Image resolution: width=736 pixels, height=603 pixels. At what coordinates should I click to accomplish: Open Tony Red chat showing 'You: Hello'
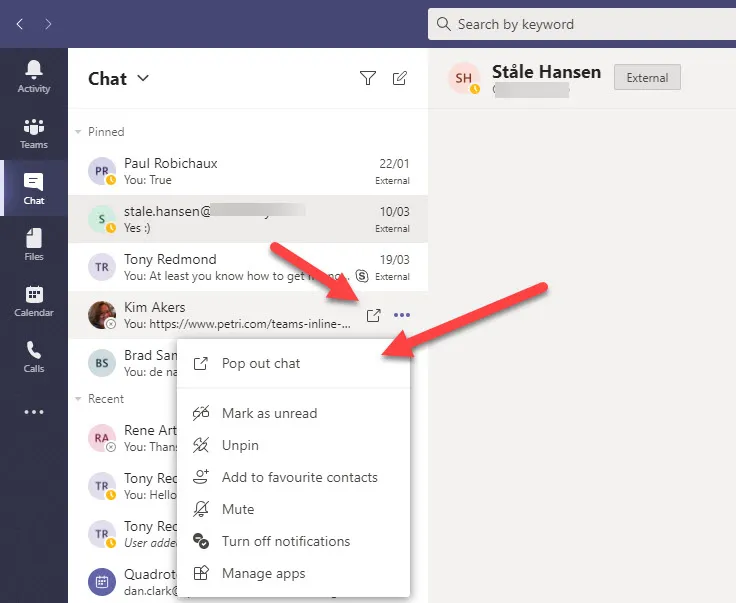[x=123, y=486]
